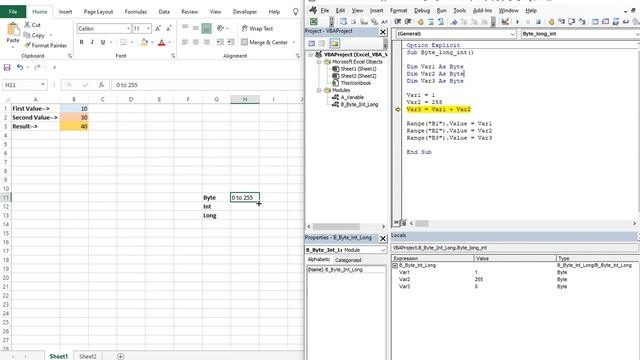Toggle Bold formatting

(81, 42)
